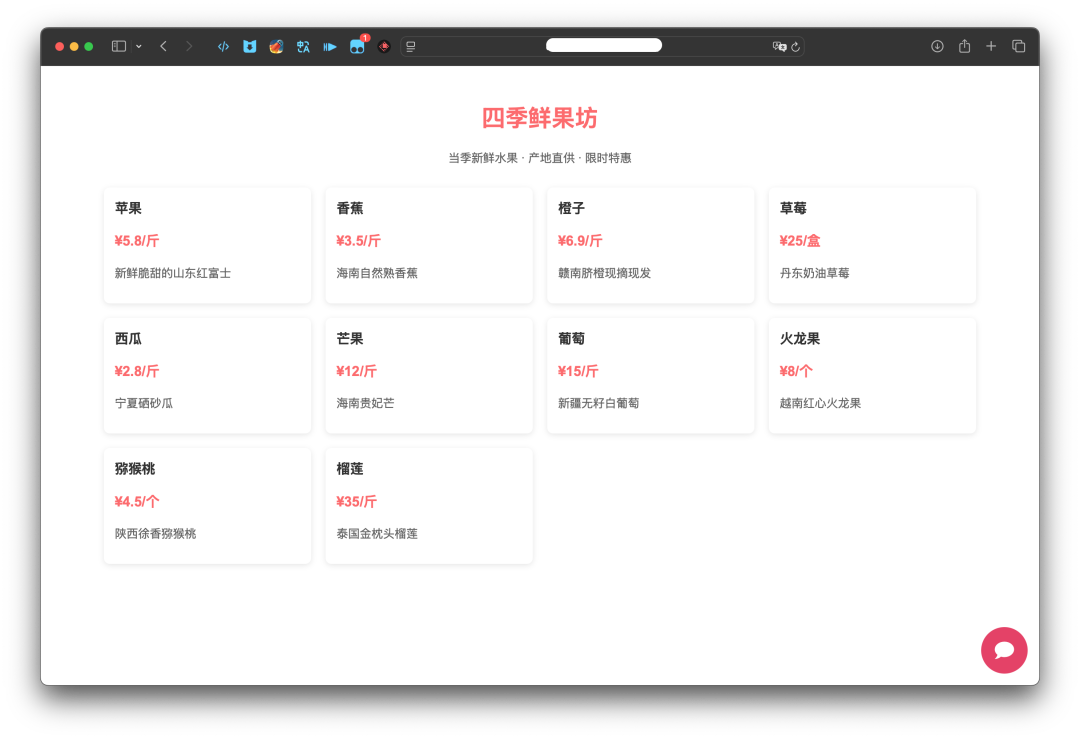
Task: Click the address bar input field
Action: tap(603, 45)
